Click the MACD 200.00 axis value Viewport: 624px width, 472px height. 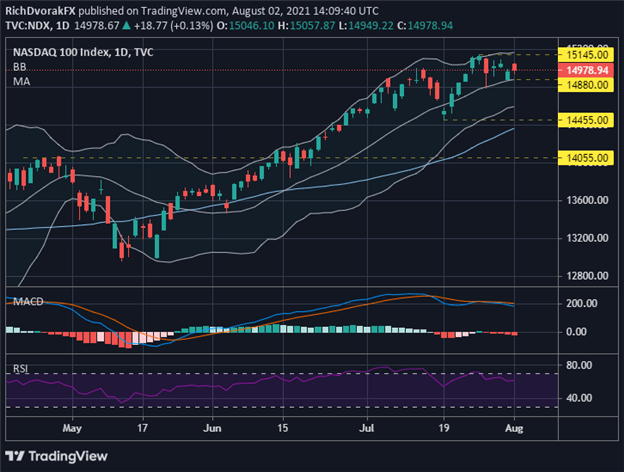(582, 304)
